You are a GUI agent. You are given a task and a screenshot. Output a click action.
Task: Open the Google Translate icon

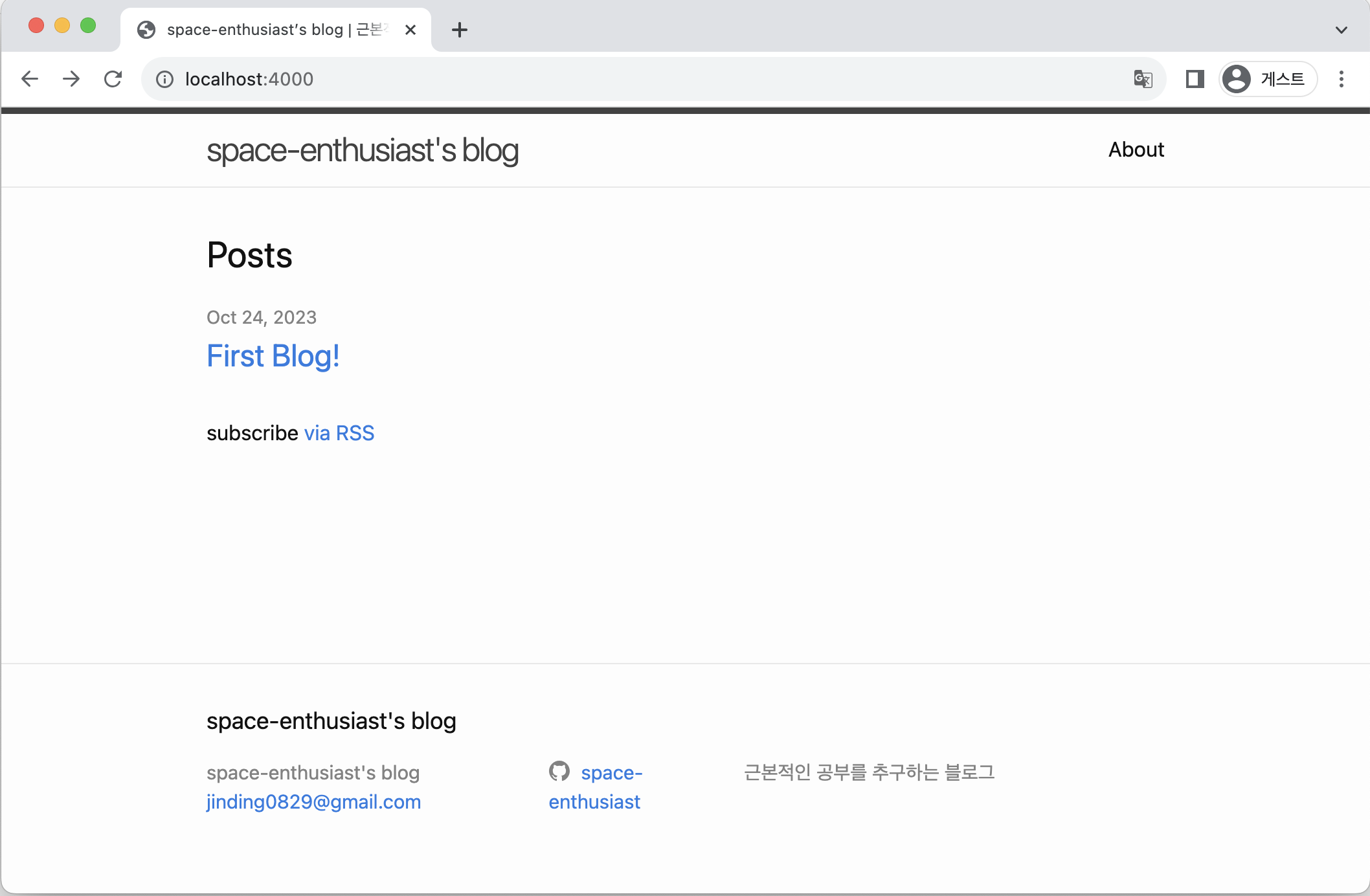(x=1143, y=79)
